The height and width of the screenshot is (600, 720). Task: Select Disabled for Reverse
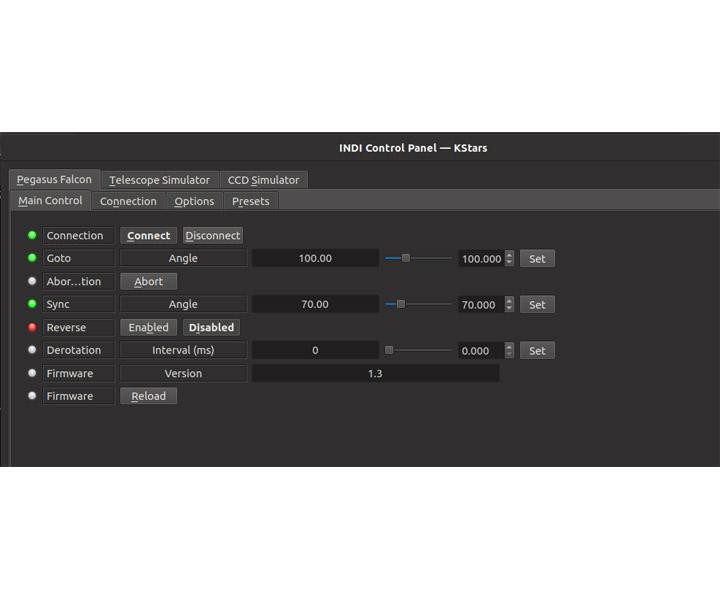(211, 327)
